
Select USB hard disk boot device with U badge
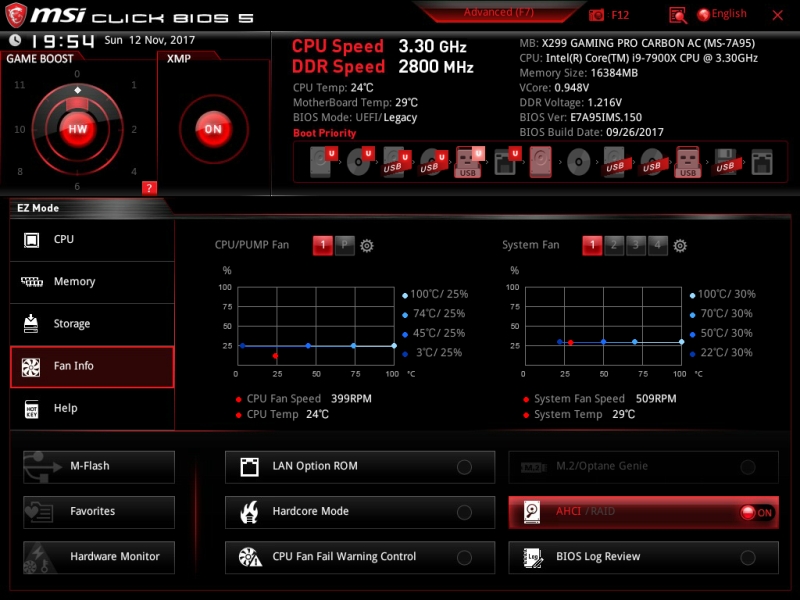[396, 162]
